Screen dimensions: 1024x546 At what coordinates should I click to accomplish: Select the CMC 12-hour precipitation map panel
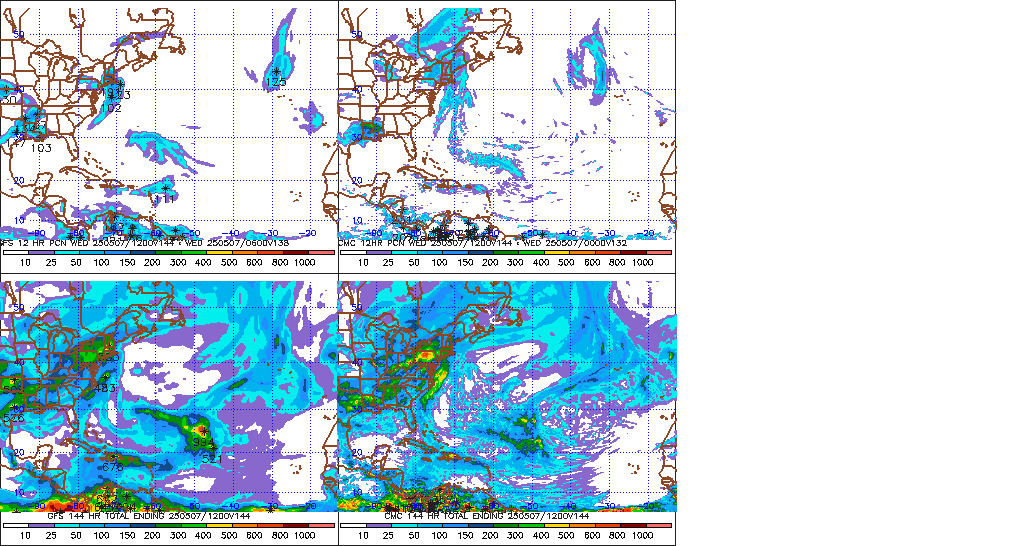[x=507, y=123]
